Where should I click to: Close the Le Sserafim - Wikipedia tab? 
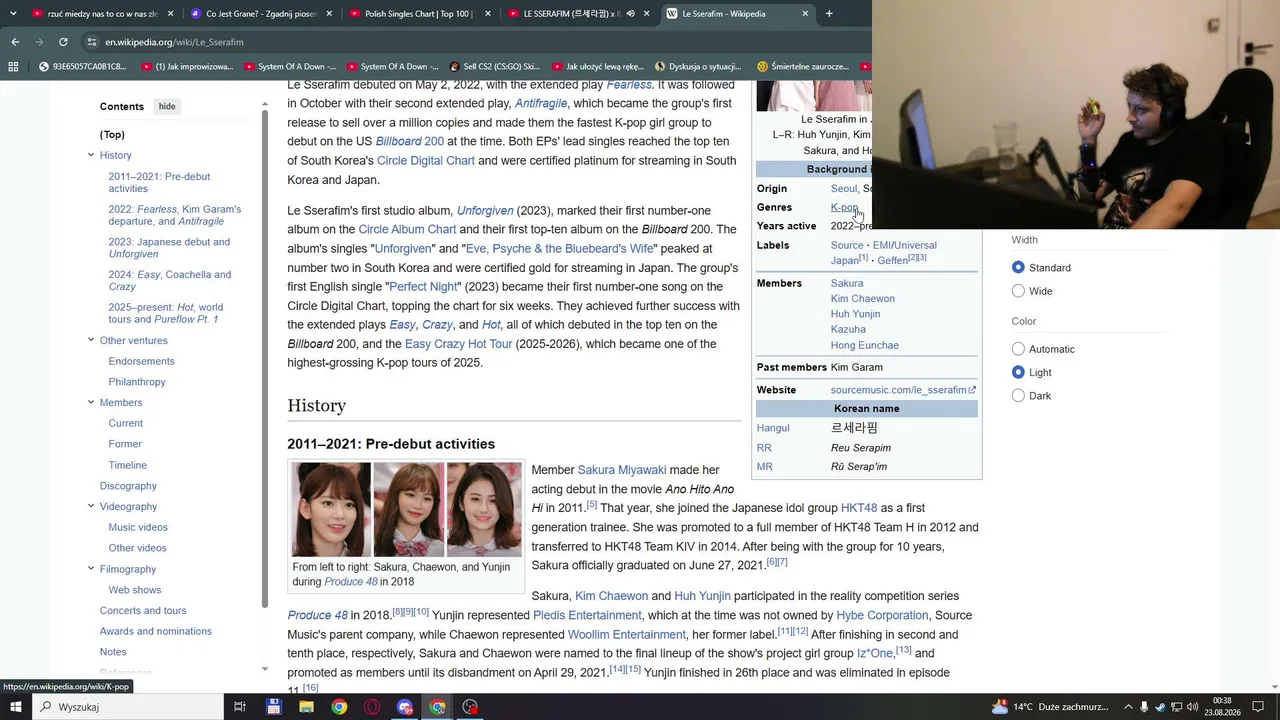click(x=805, y=14)
